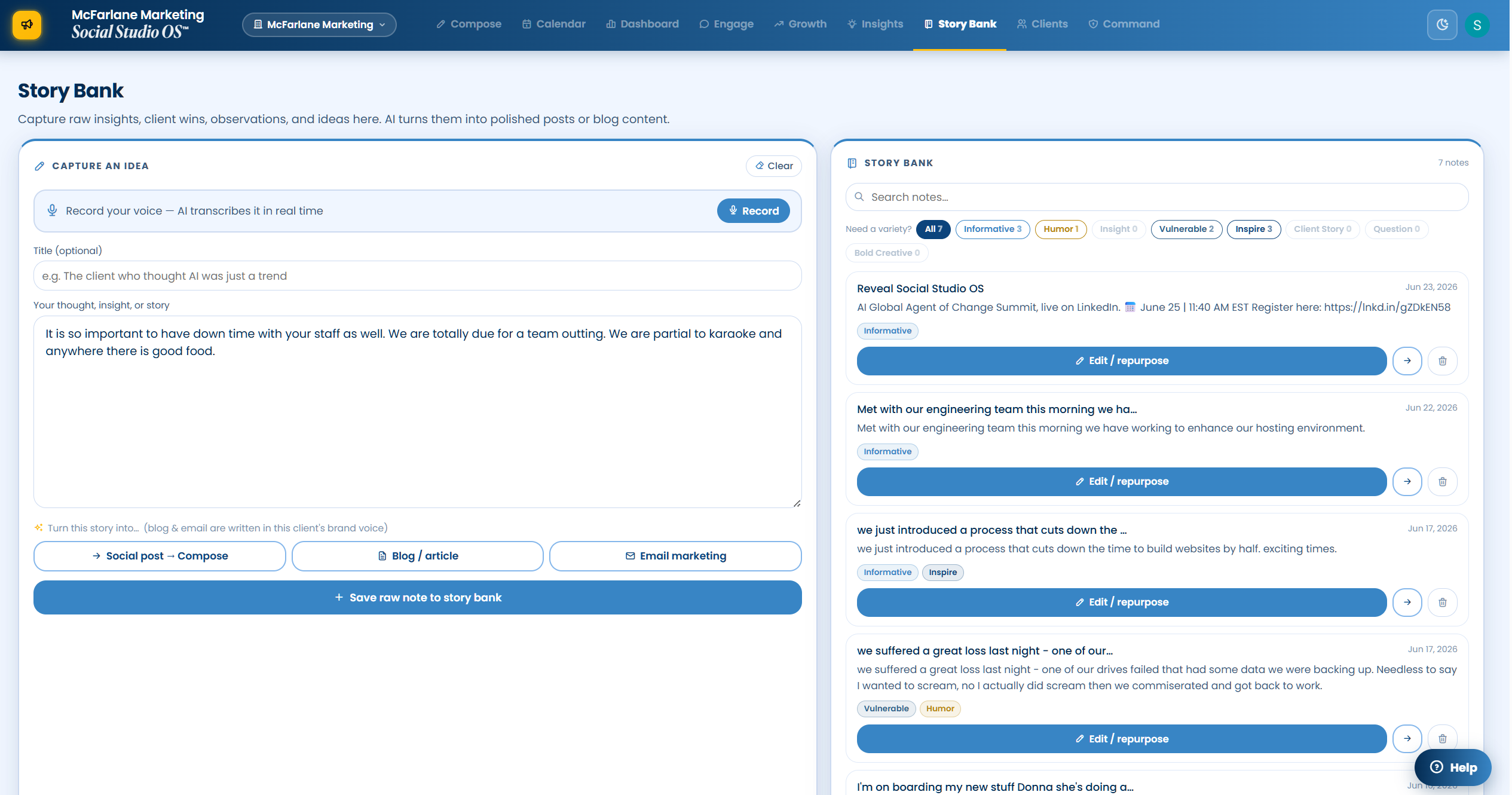The image size is (1512, 795).
Task: Turn story into Blog / article
Action: (x=417, y=556)
